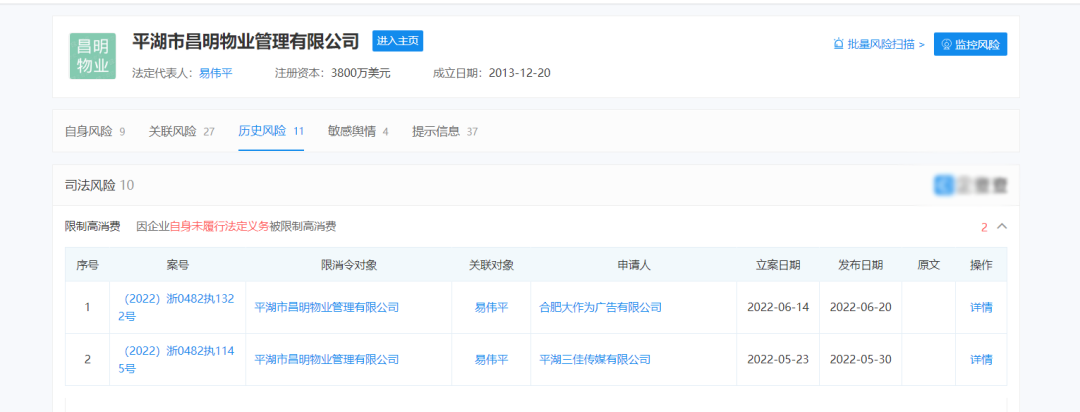
Task: Click 成立日期 2013-12-20 text
Action: [x=492, y=73]
